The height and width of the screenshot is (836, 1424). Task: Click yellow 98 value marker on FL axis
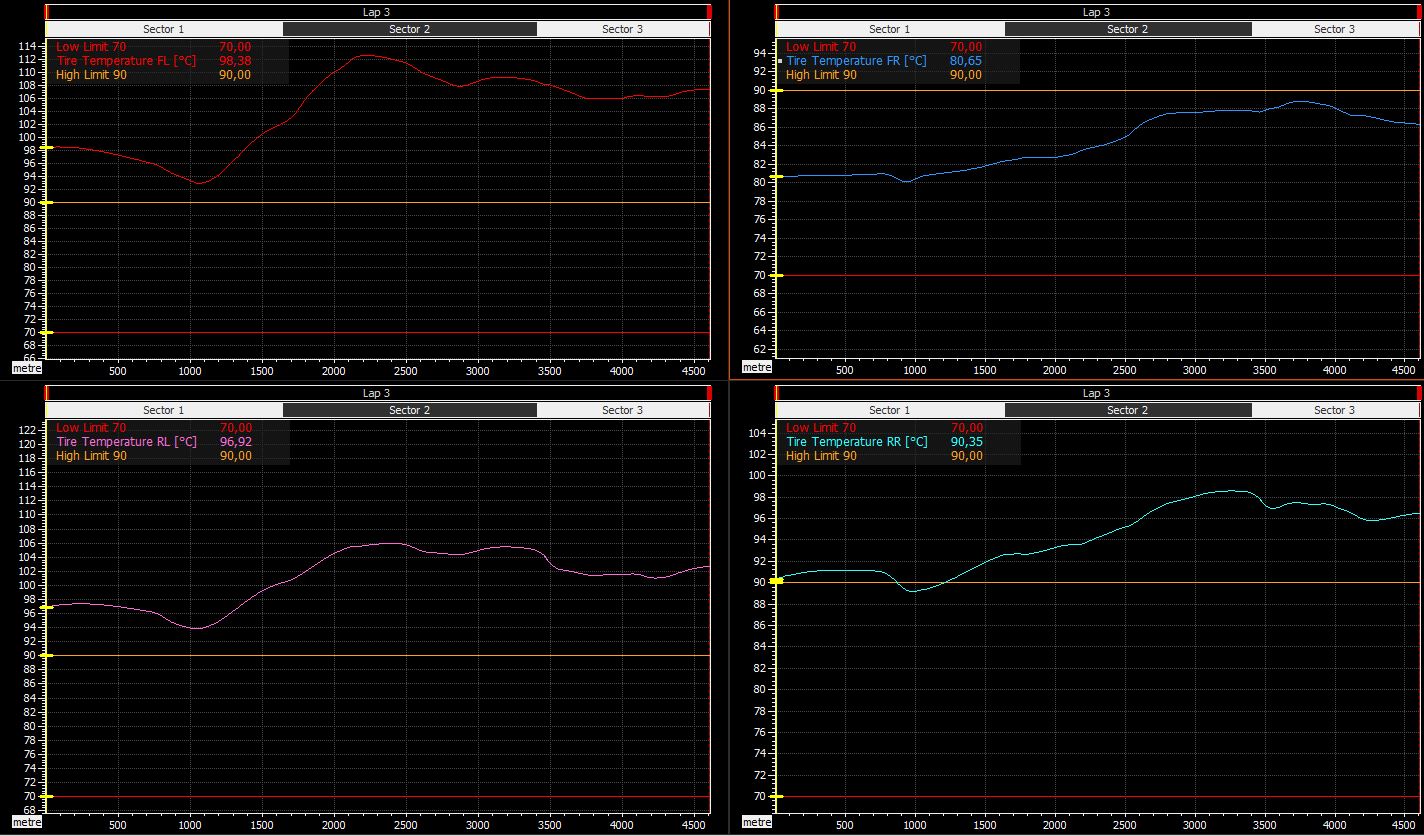(x=46, y=148)
